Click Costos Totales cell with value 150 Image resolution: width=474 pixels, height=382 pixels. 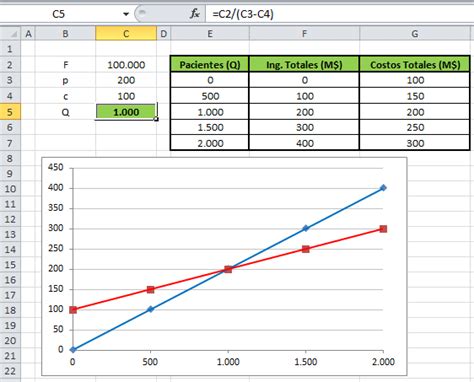click(415, 96)
